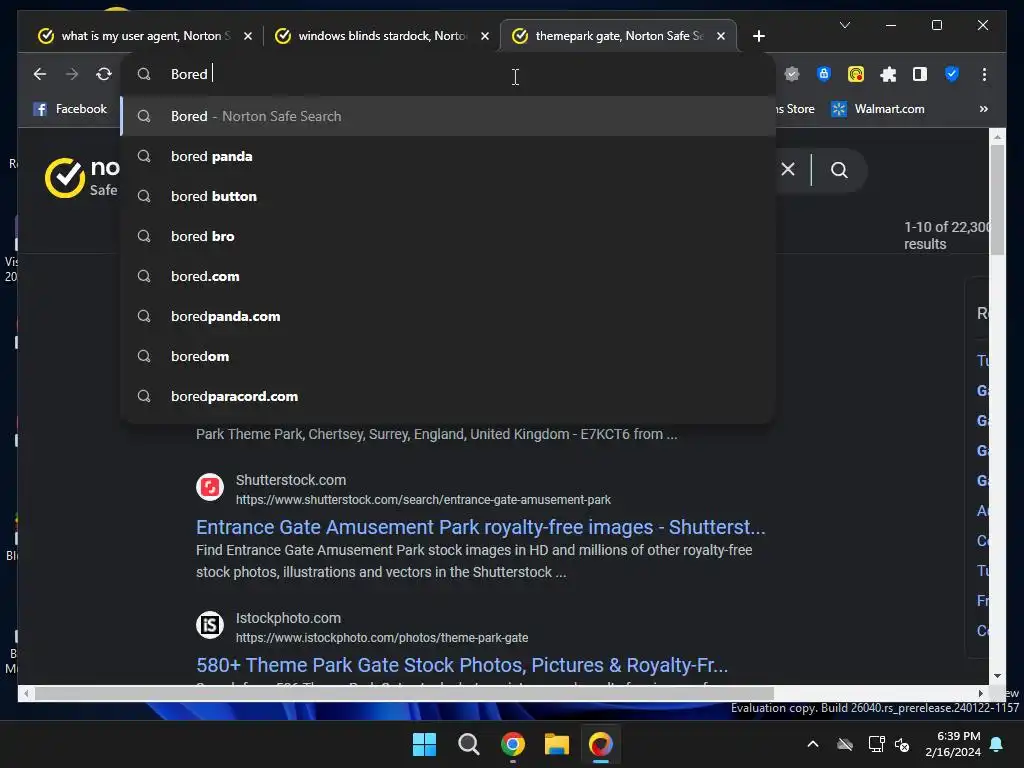The width and height of the screenshot is (1024, 768).
Task: Open the Facebook bookmark
Action: coord(70,109)
